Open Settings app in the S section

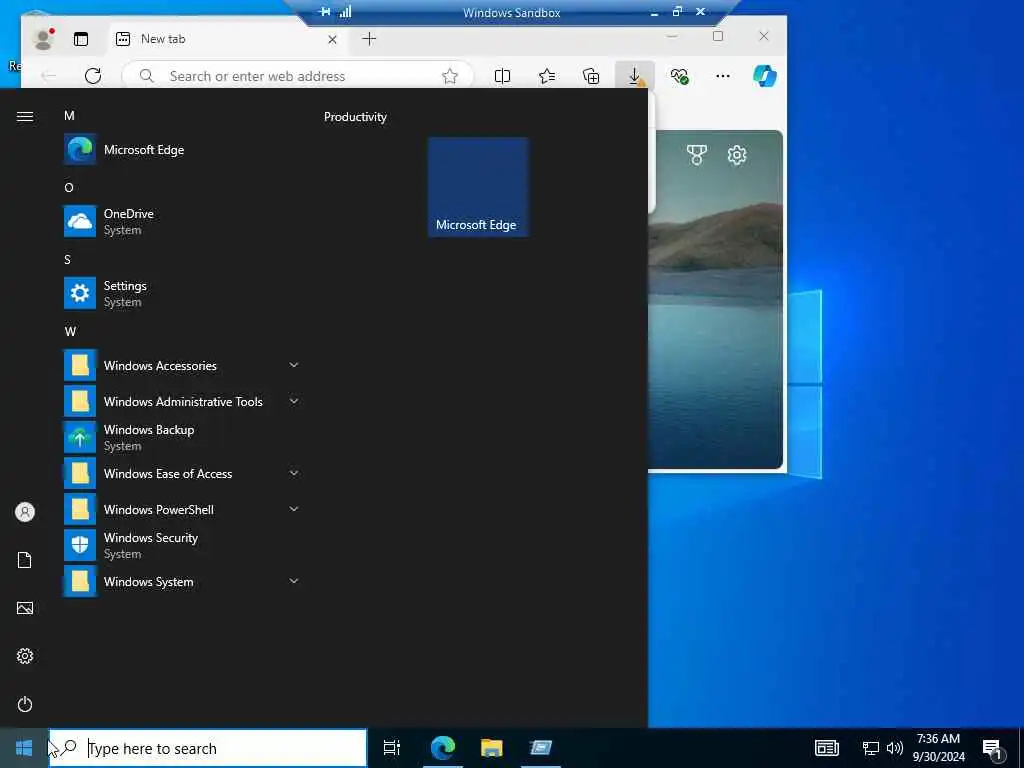182,293
